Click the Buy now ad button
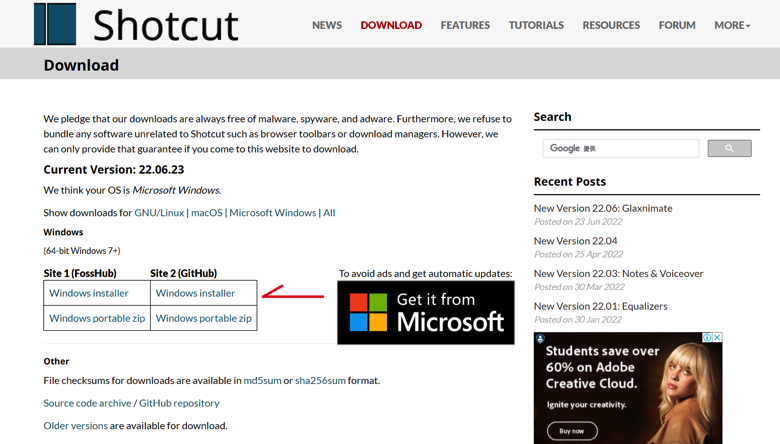 point(572,431)
